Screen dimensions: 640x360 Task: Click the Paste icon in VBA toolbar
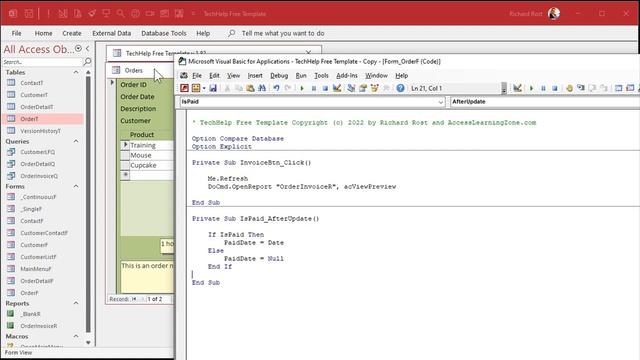250,88
